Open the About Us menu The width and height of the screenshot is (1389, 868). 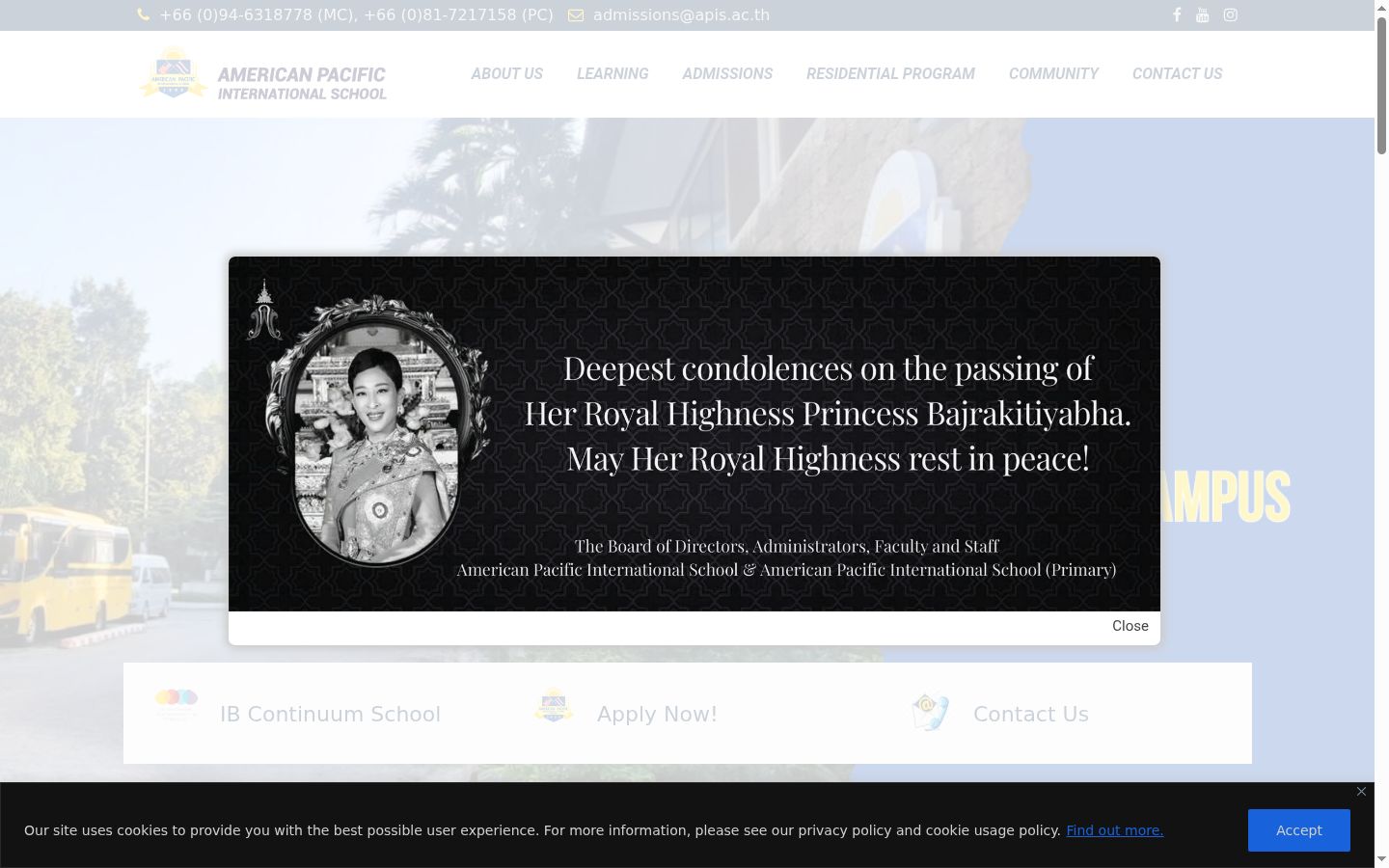(507, 74)
